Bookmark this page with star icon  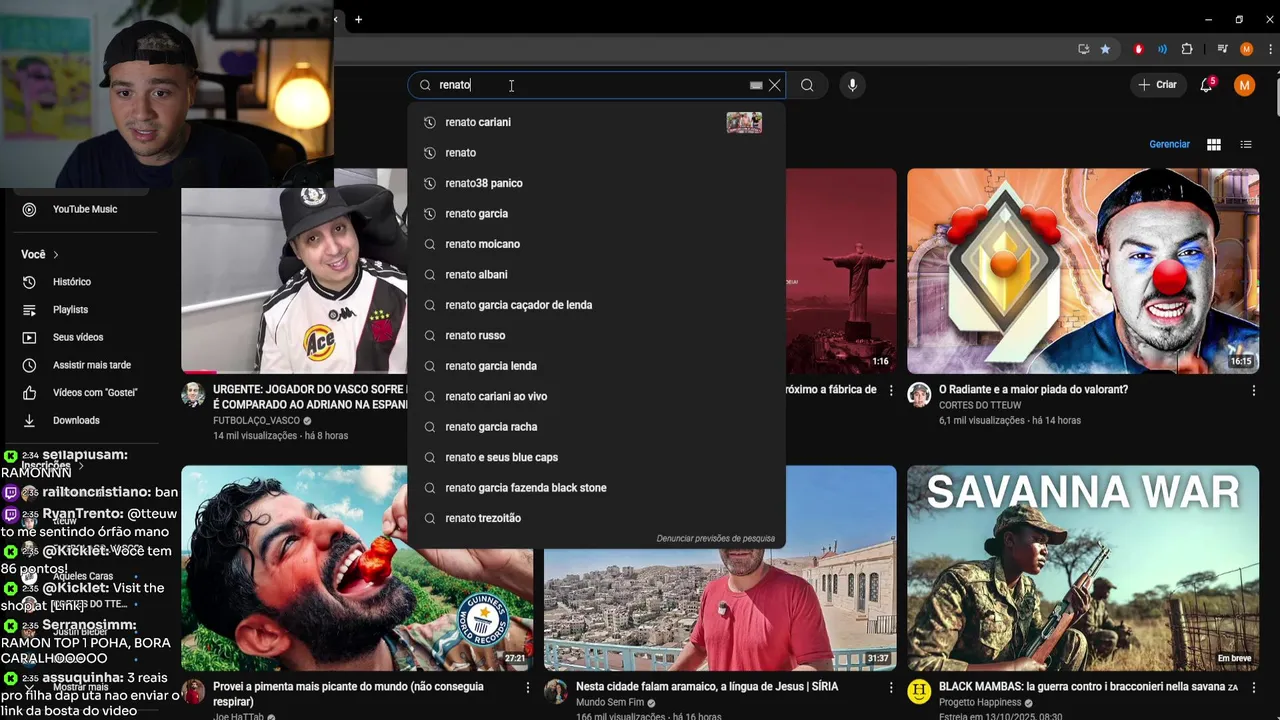point(1105,49)
